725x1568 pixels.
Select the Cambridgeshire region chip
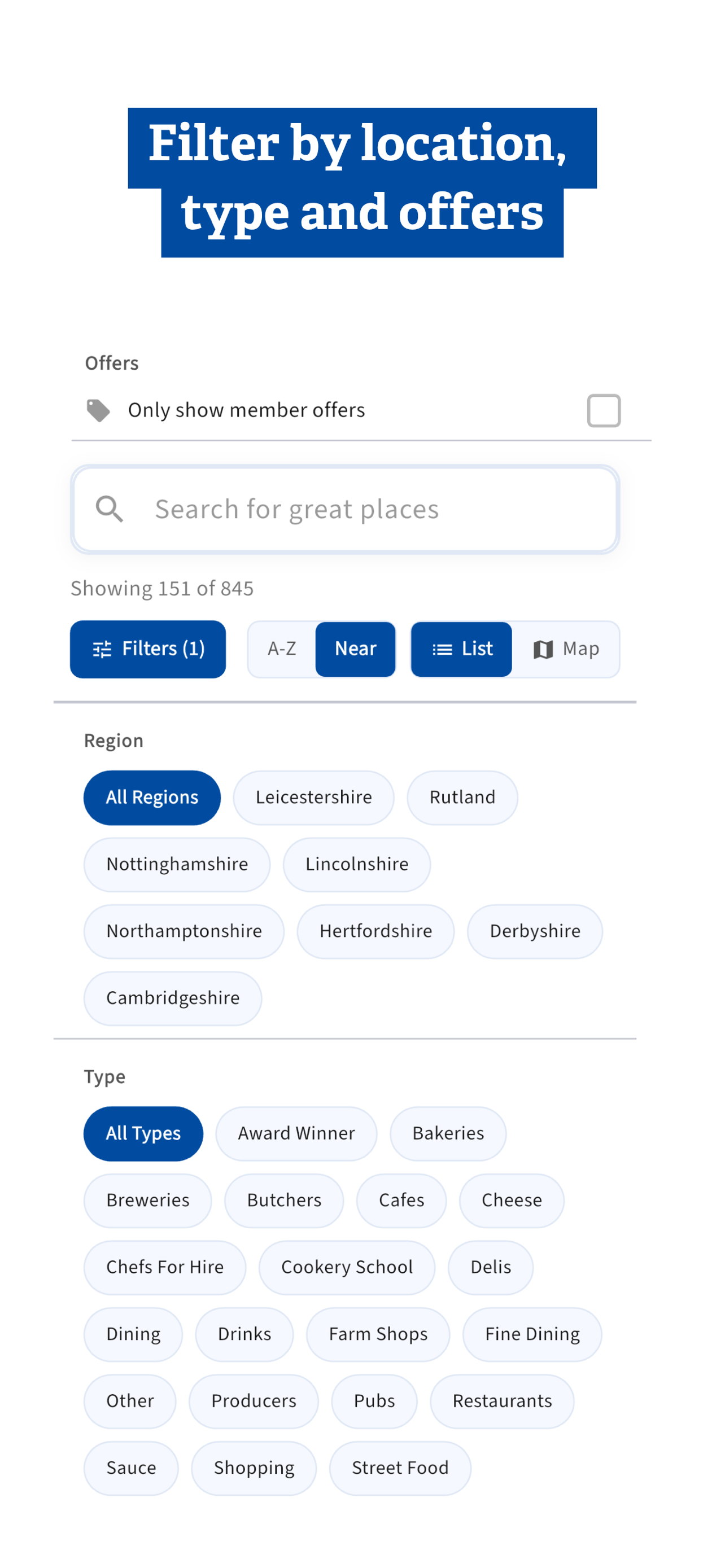tap(173, 998)
